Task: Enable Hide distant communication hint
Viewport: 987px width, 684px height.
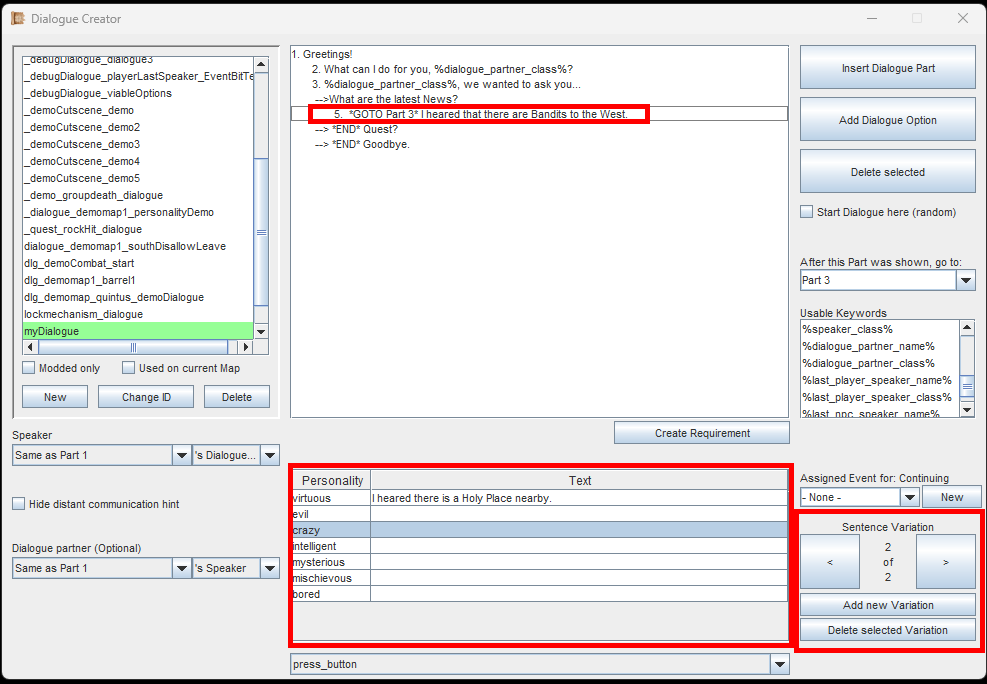Action: click(19, 504)
